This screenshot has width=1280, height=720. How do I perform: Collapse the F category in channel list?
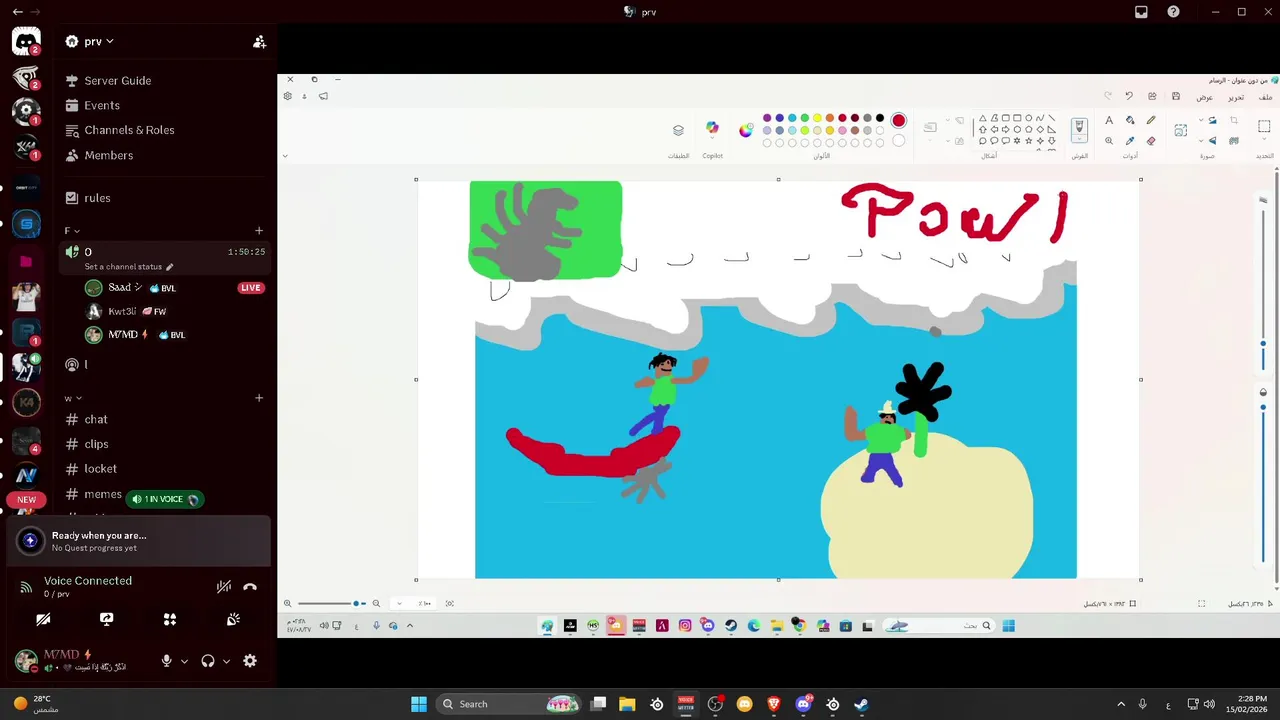coord(72,231)
